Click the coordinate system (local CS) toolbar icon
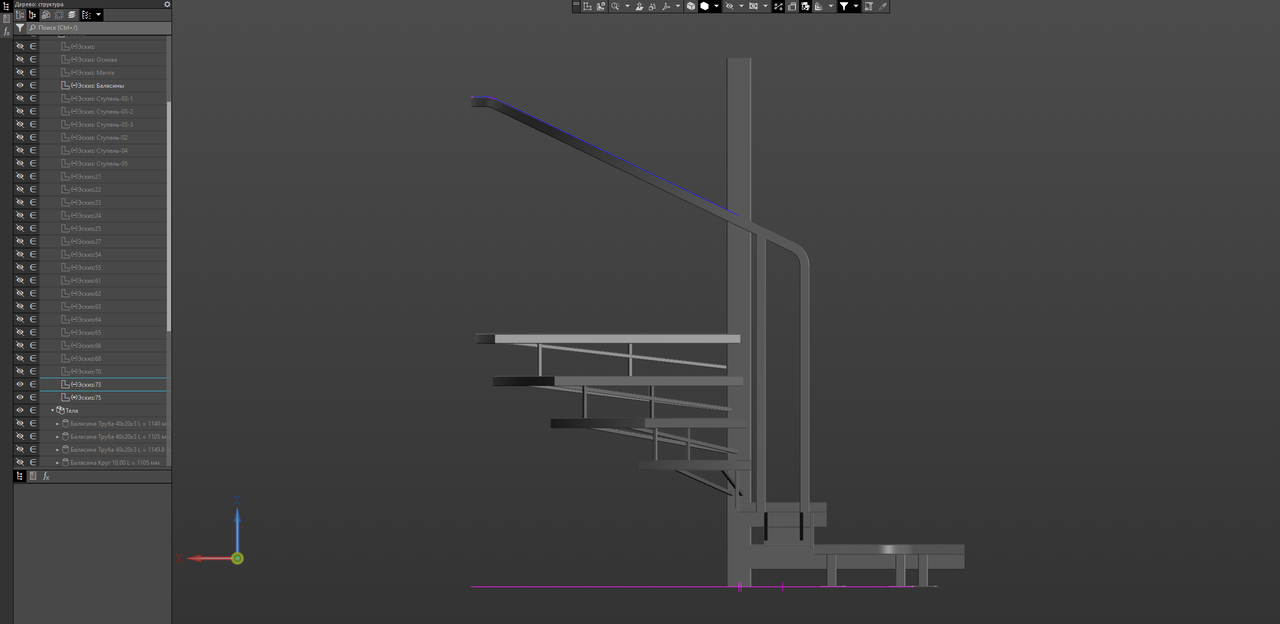 tap(587, 6)
